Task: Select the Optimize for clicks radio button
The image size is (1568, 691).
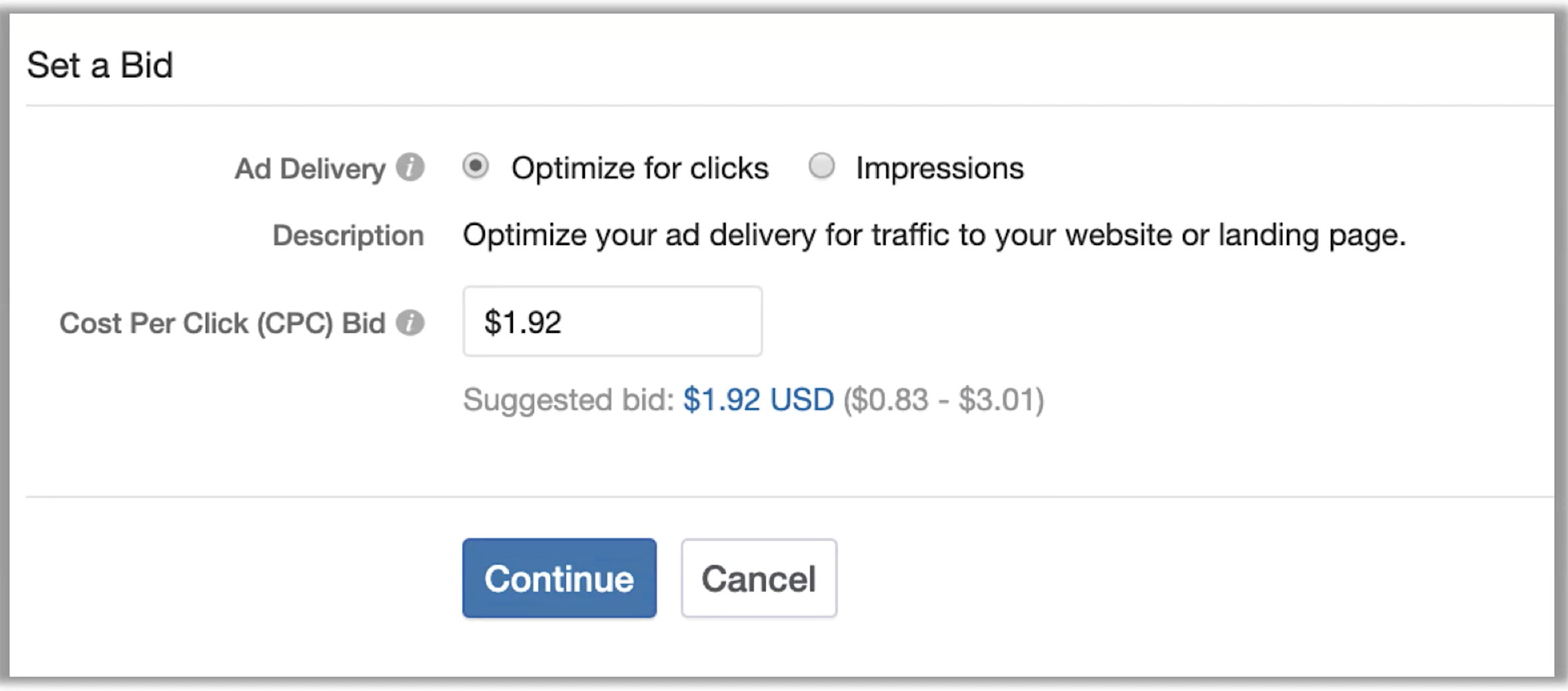Action: pyautogui.click(x=476, y=166)
